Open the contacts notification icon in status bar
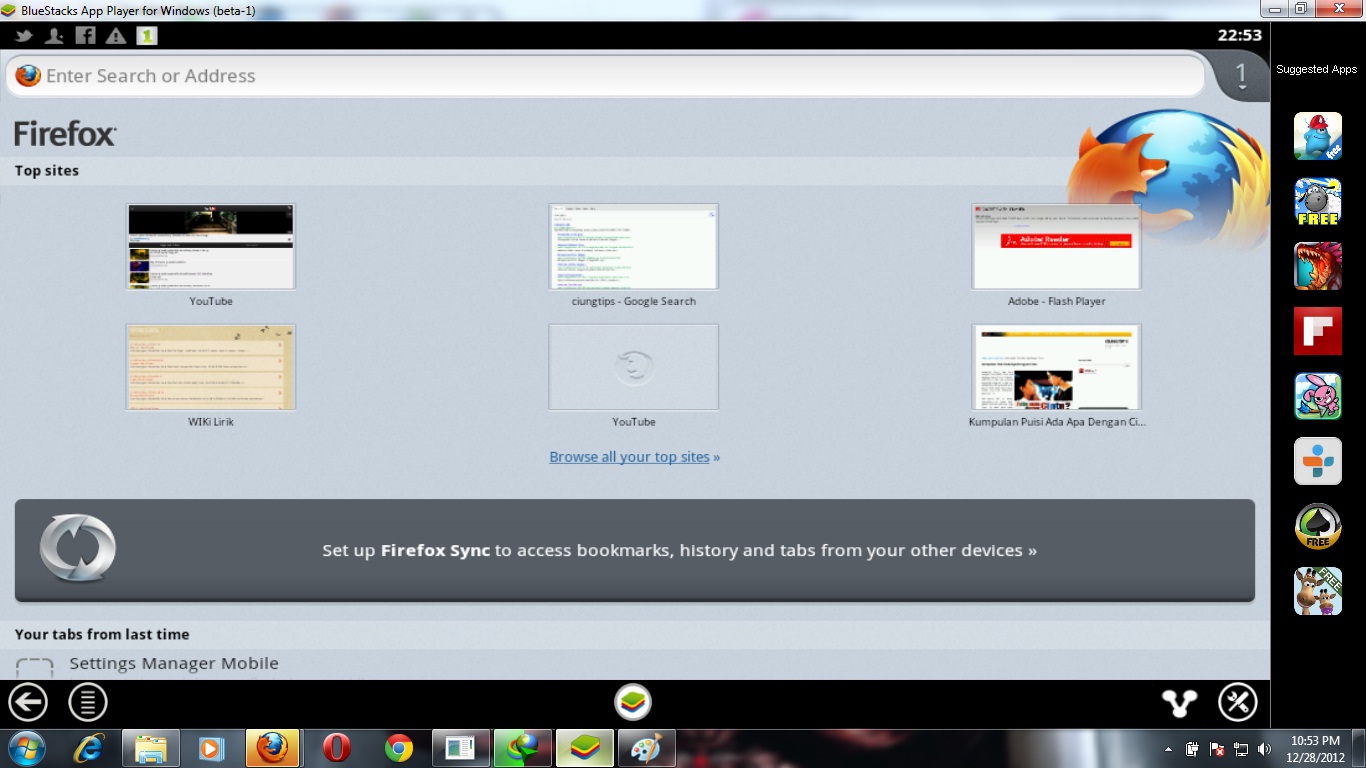 pos(54,36)
